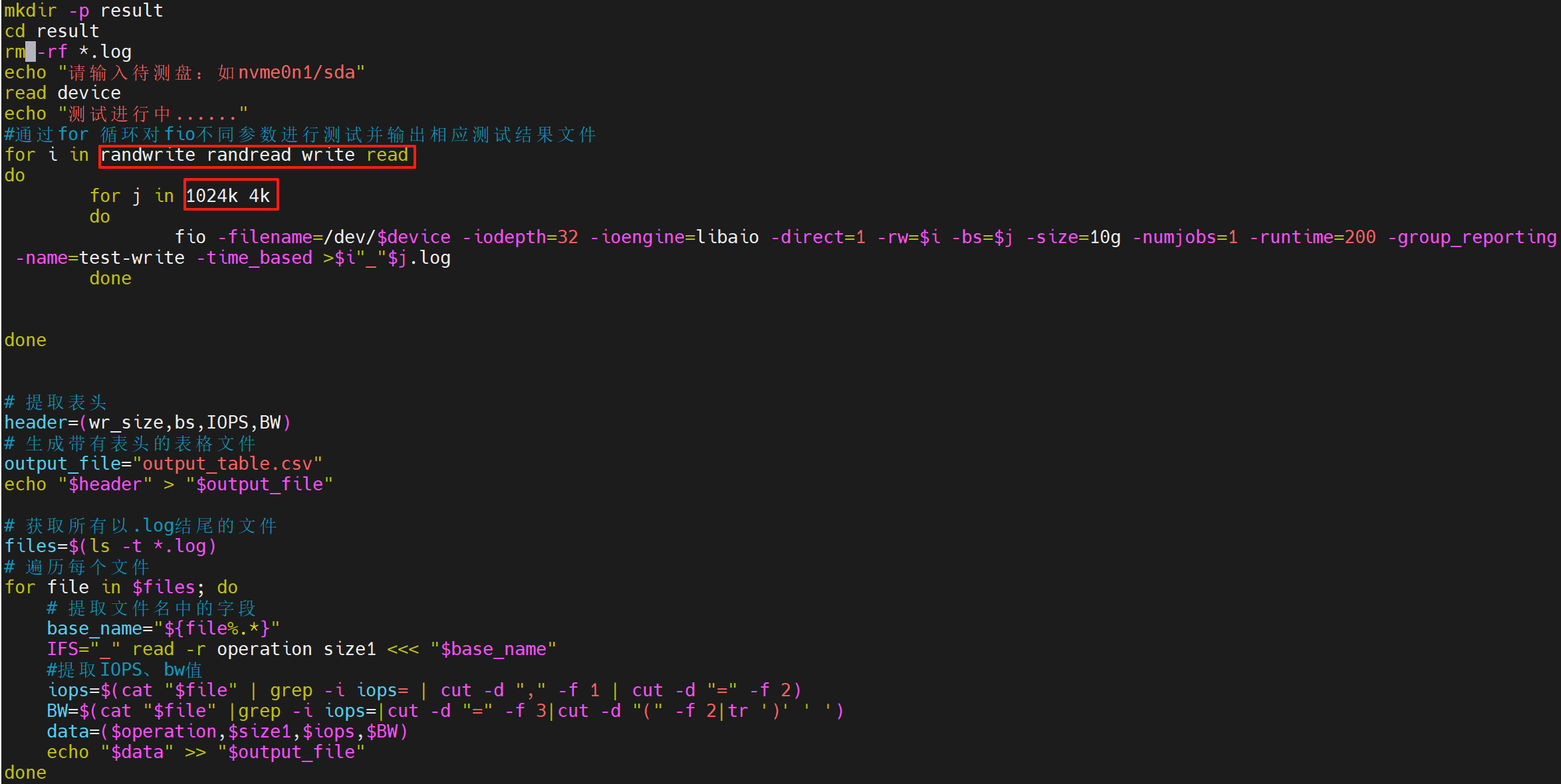Click the '-runtime=200' parameter
The width and height of the screenshot is (1561, 784).
(x=1312, y=237)
